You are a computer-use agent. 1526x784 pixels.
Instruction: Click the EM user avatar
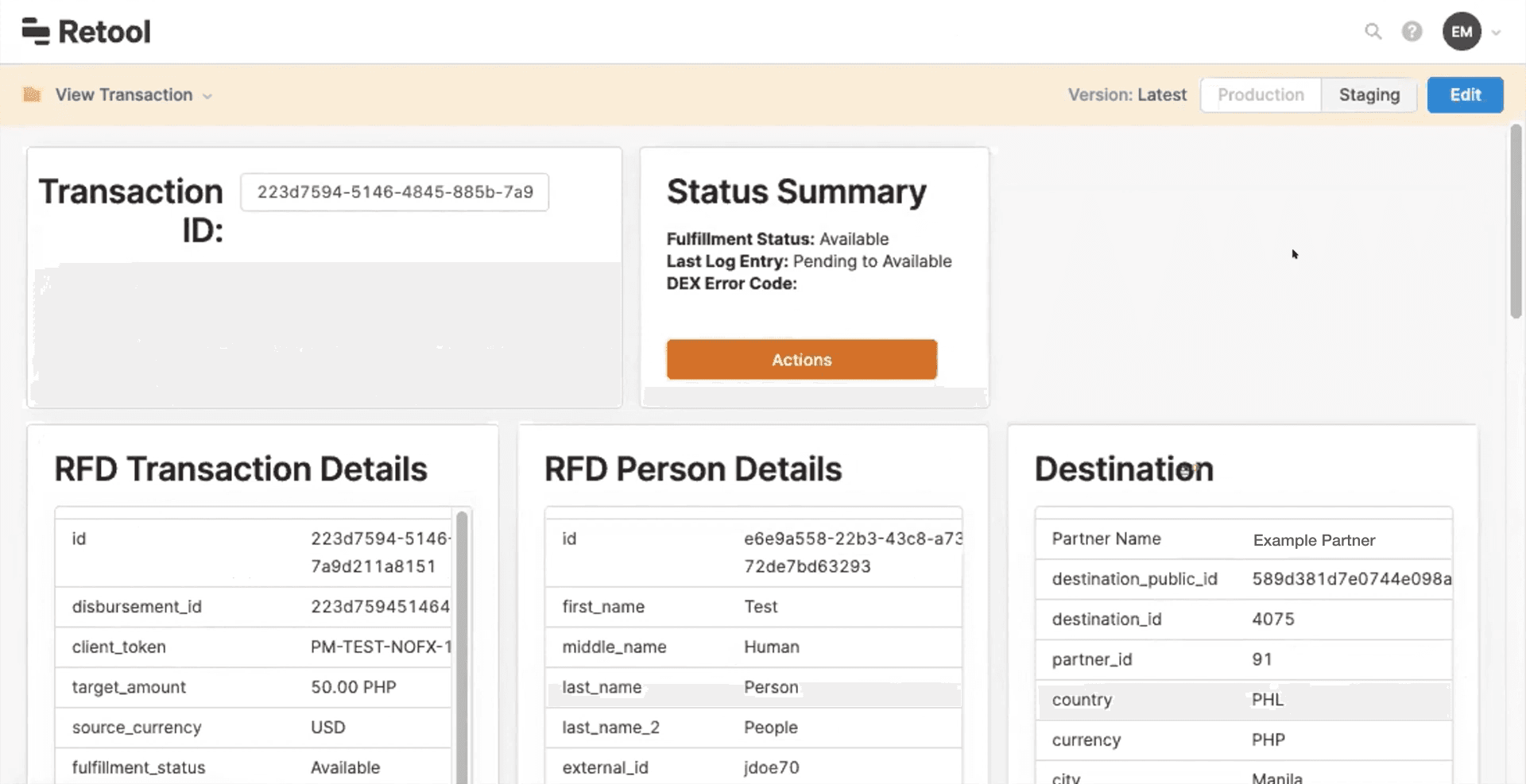coord(1461,32)
